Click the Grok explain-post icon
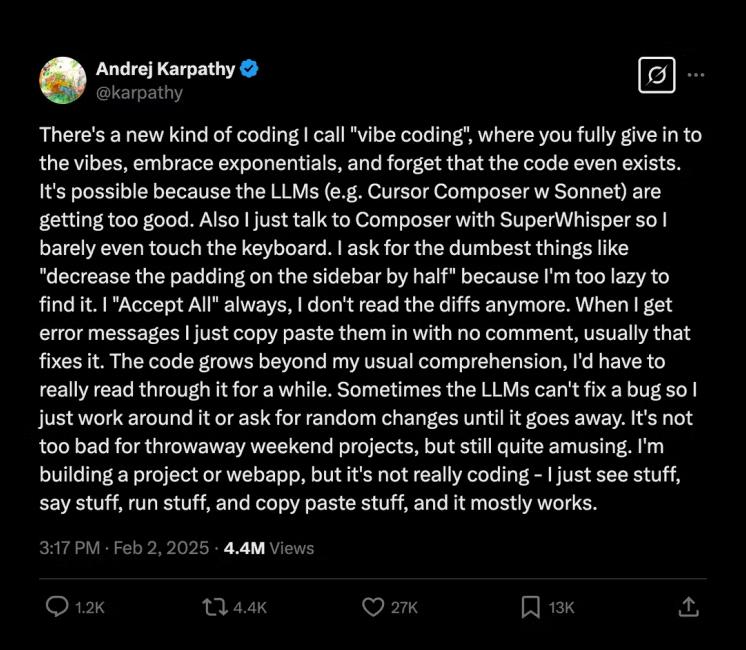The width and height of the screenshot is (746, 650). (656, 74)
